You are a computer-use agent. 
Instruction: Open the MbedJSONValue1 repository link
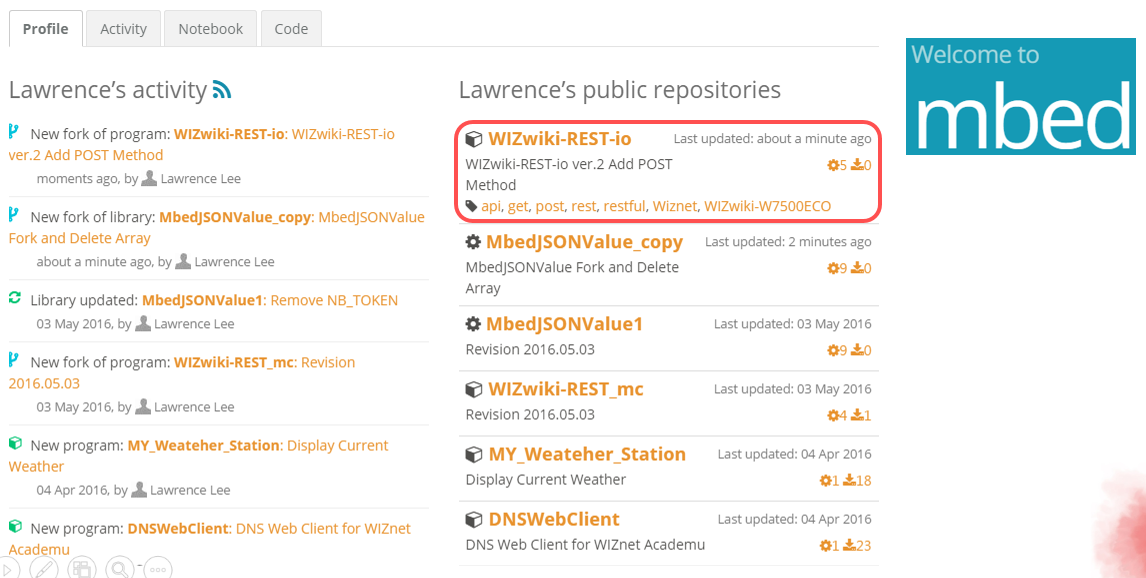point(564,324)
